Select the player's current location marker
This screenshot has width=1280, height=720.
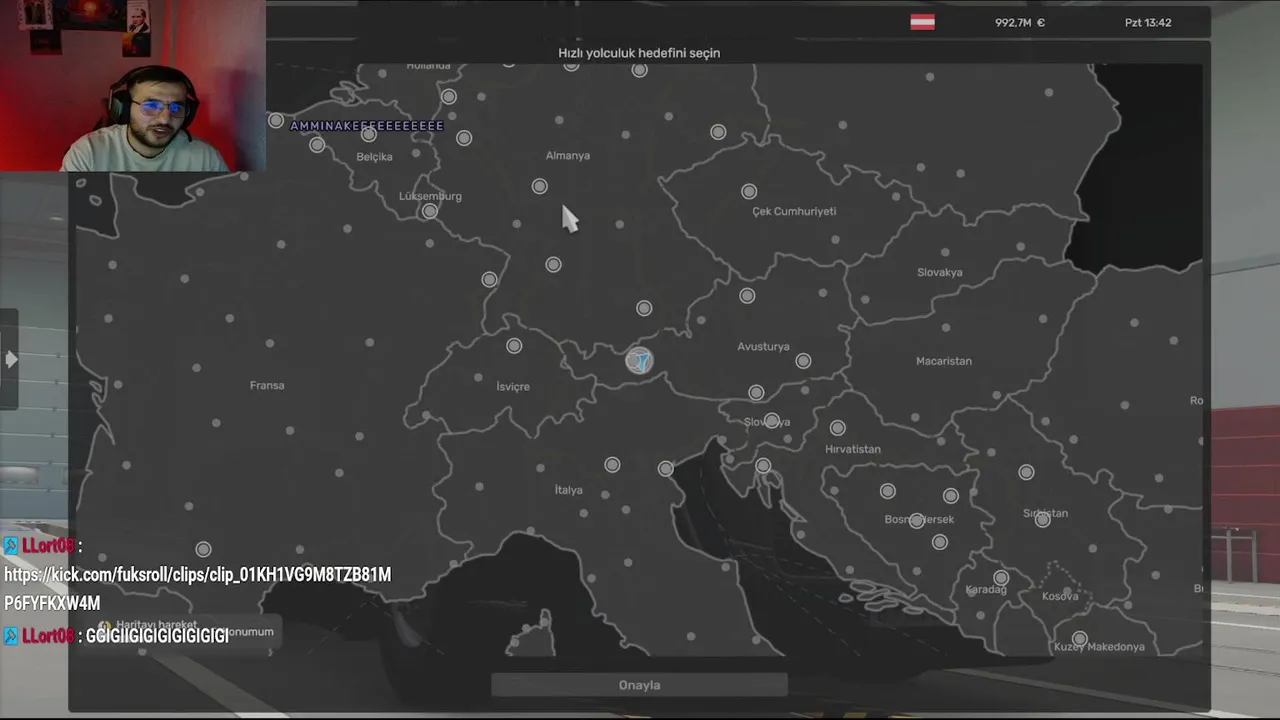(639, 361)
